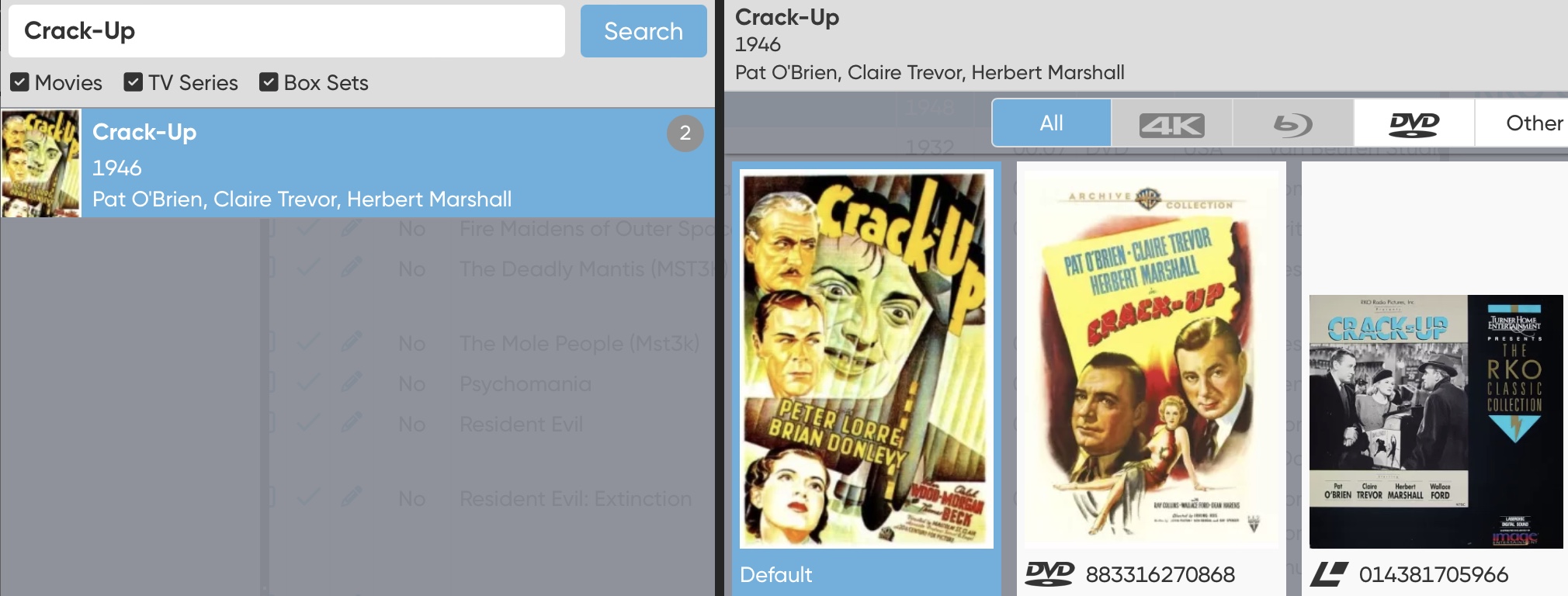This screenshot has height=596, width=1568.
Task: Toggle the TV Series checkbox
Action: pyautogui.click(x=134, y=82)
